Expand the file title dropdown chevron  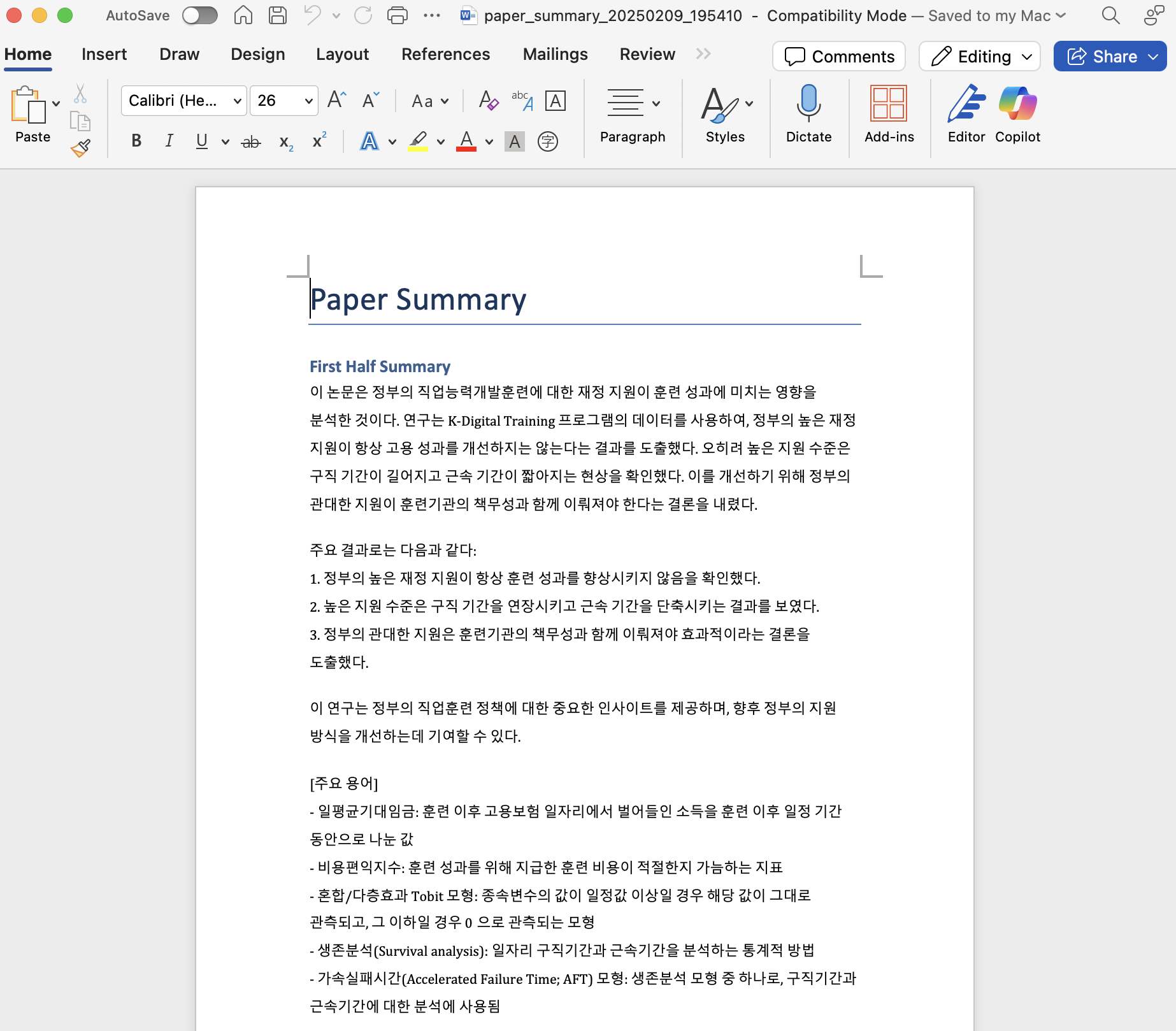coord(1061,15)
